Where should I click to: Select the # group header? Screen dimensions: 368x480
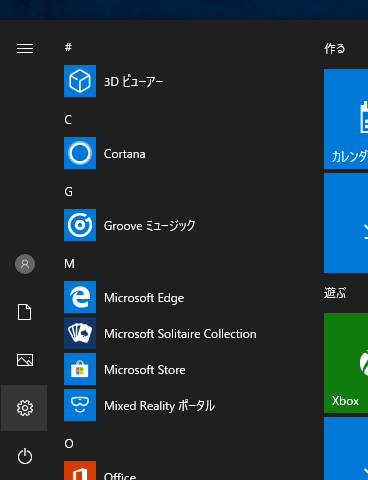[68, 47]
